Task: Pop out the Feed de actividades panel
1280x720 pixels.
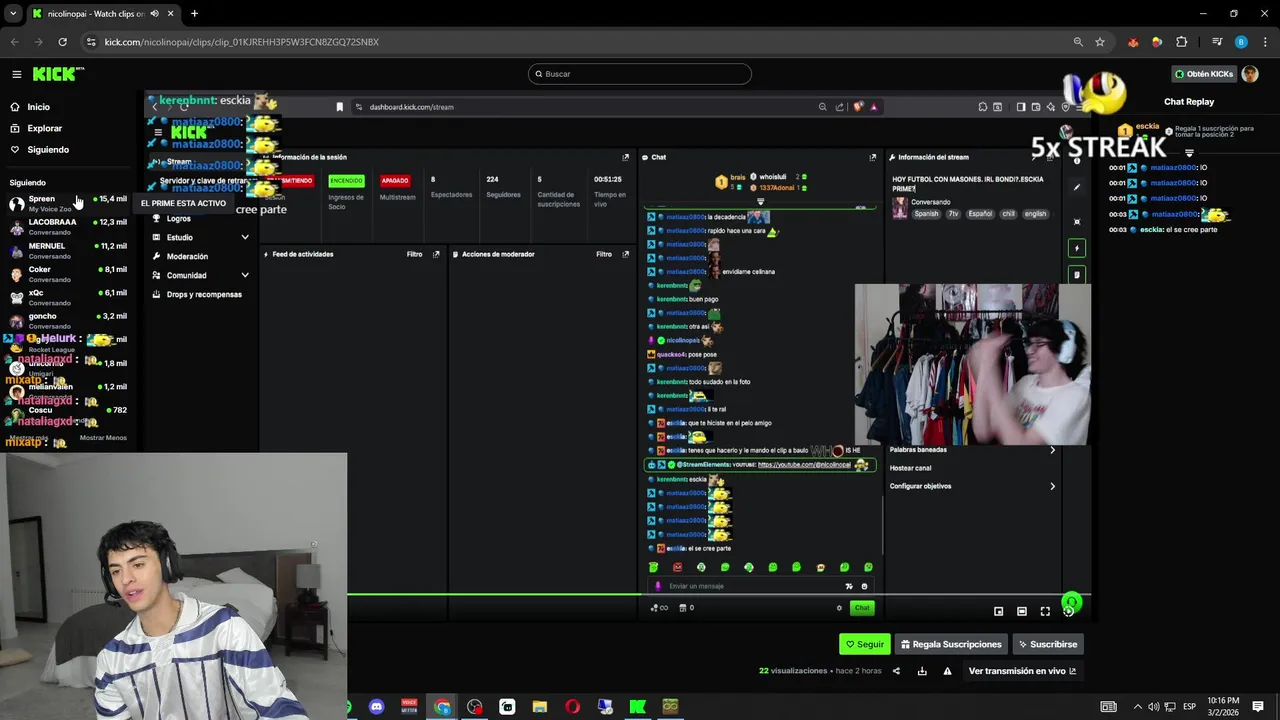Action: [436, 254]
